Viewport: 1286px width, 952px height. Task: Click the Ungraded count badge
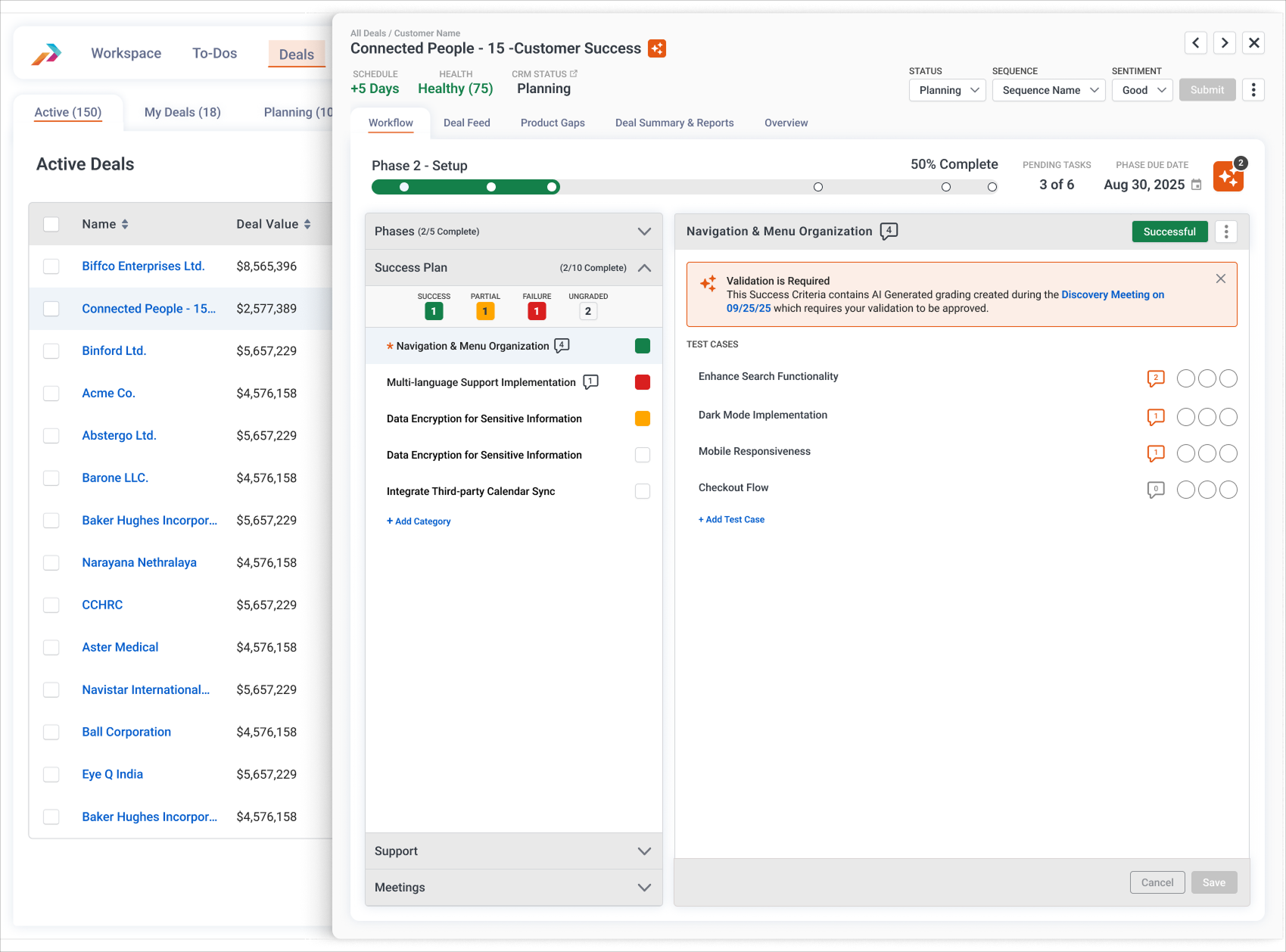pos(588,311)
